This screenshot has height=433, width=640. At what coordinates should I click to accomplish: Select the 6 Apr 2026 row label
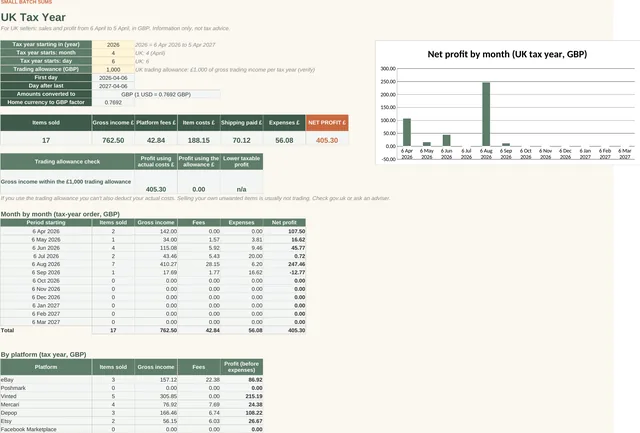pos(46,231)
